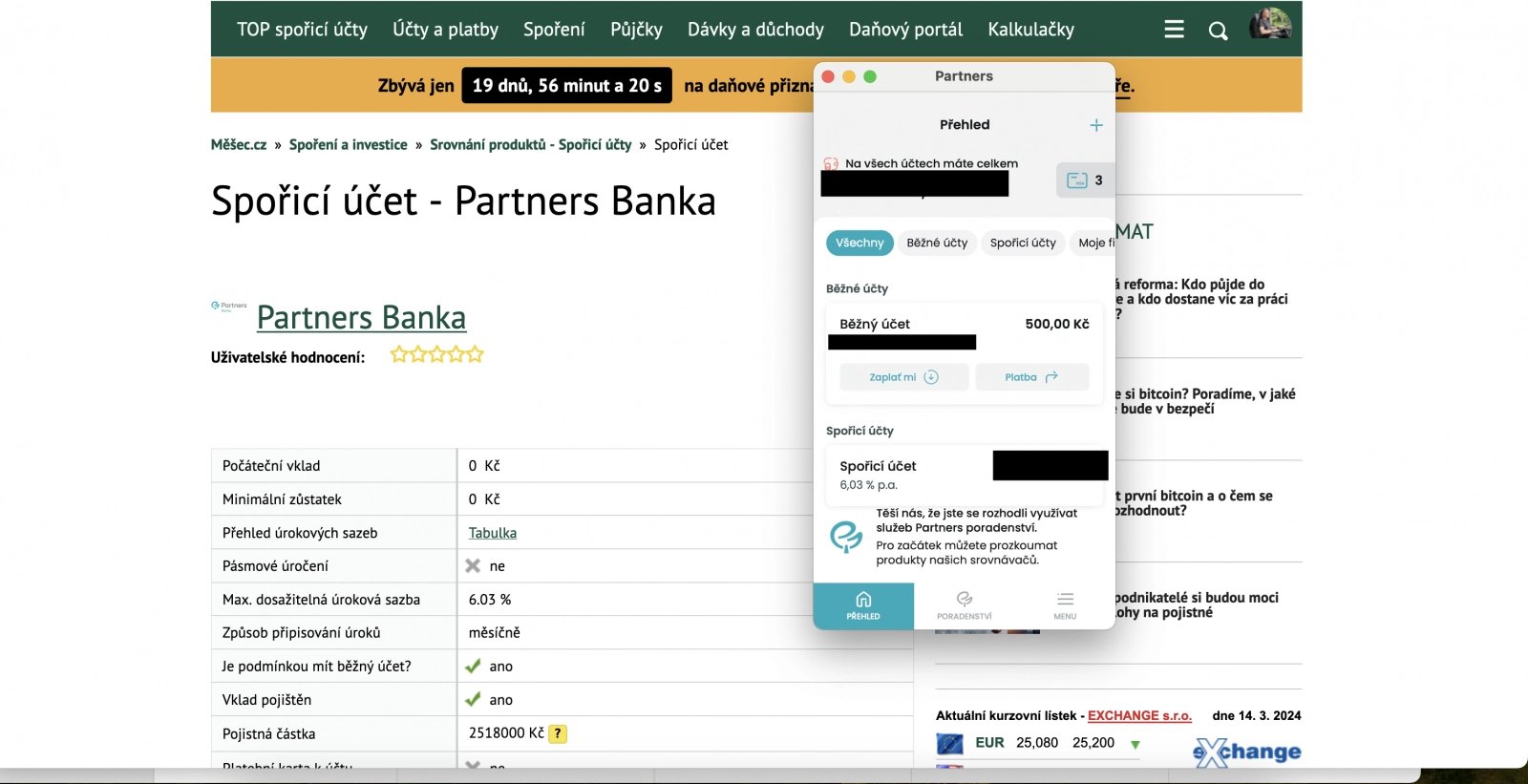Click Srovnání produktů - Spořicí účty breadcrumb
Viewport: 1528px width, 784px height.
coord(531,145)
